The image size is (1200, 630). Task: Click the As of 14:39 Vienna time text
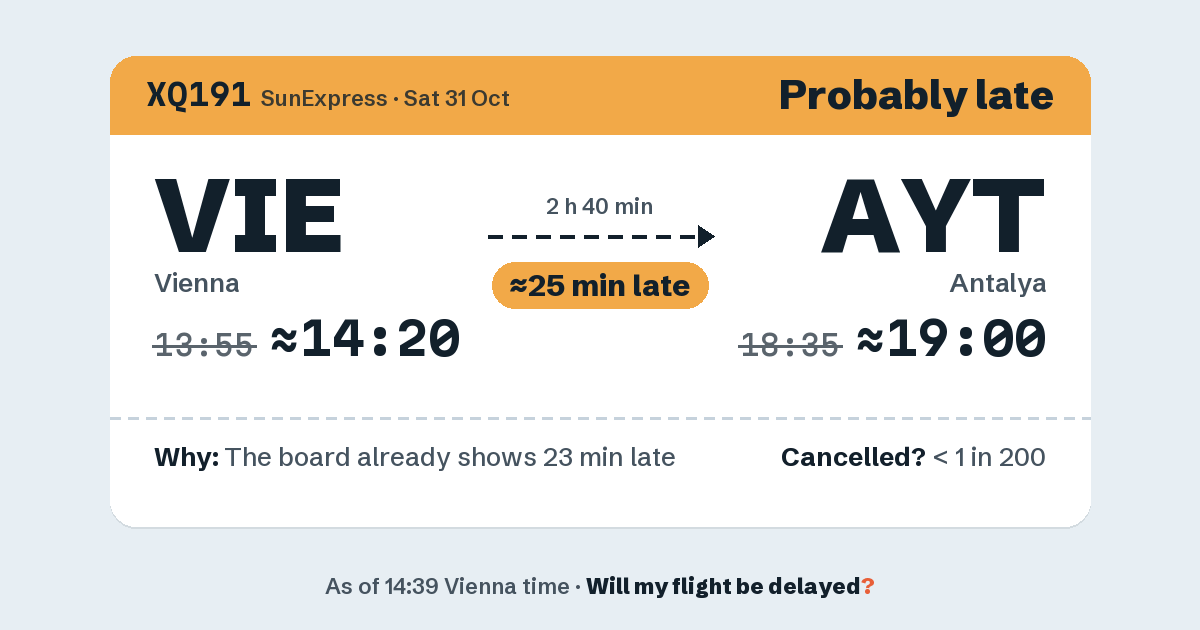coord(447,586)
